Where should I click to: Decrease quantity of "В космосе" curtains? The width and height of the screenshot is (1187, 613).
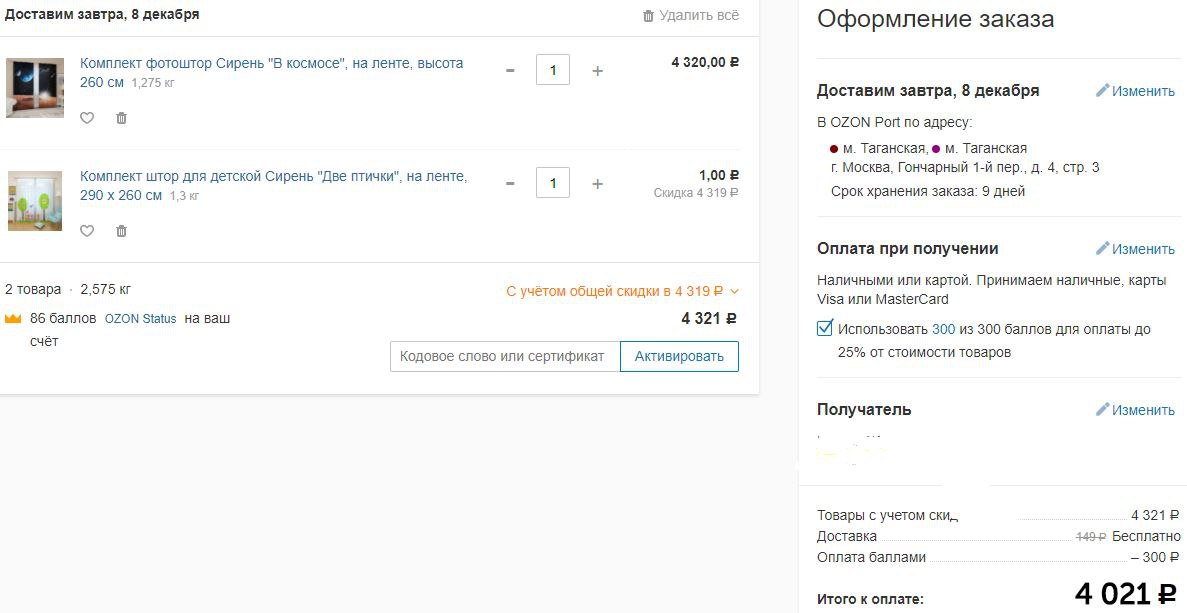(x=510, y=70)
